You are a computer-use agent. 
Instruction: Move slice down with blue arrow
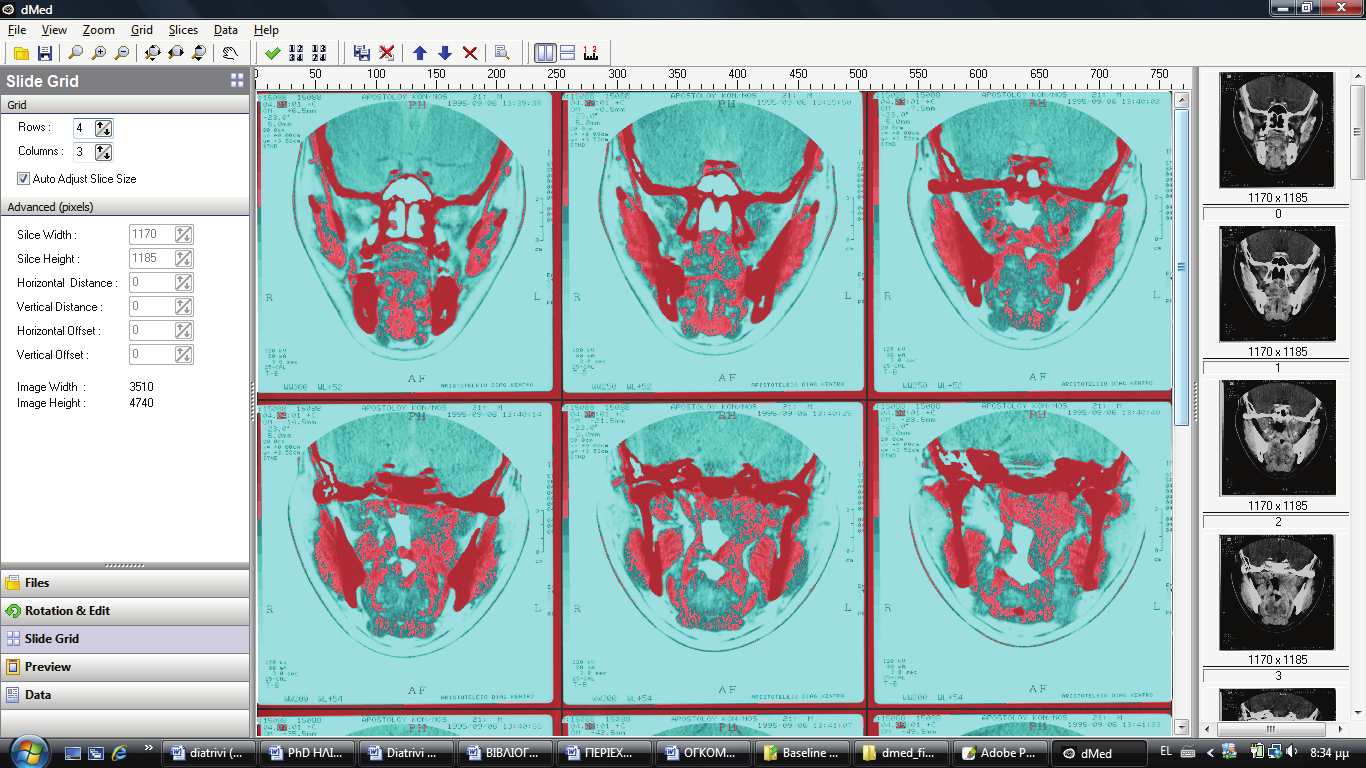click(445, 53)
